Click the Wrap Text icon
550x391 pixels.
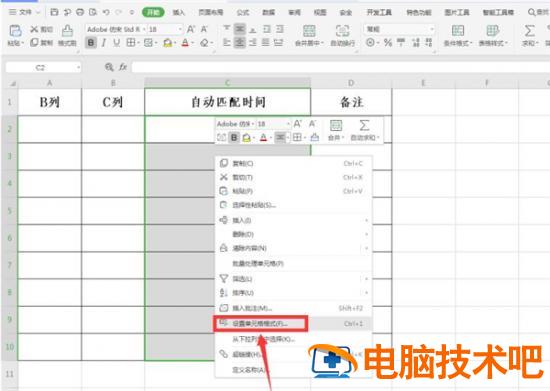[342, 31]
